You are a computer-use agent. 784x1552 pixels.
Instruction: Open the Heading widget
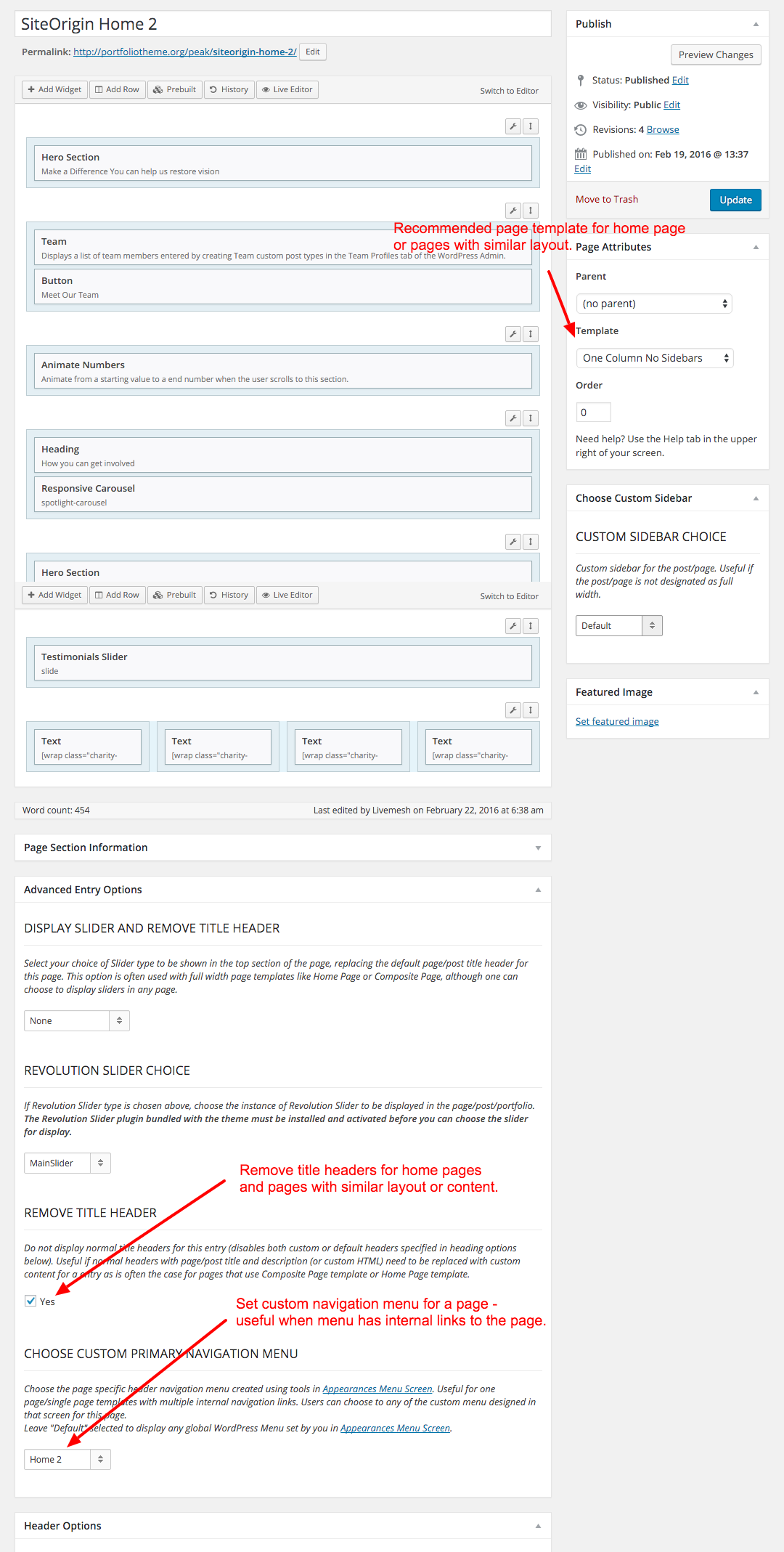coord(283,455)
